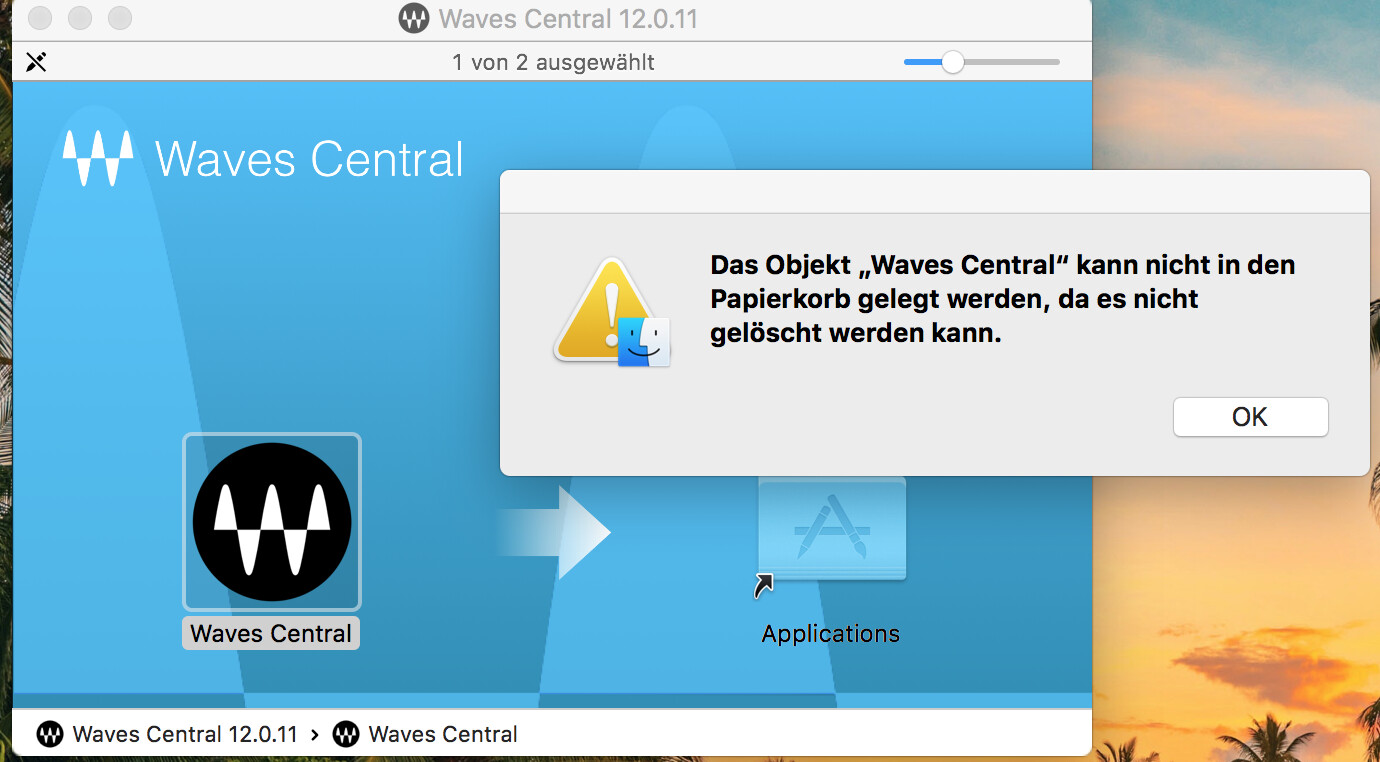Close the Waves Central Finder window
Viewport: 1380px width, 762px height.
(40, 18)
